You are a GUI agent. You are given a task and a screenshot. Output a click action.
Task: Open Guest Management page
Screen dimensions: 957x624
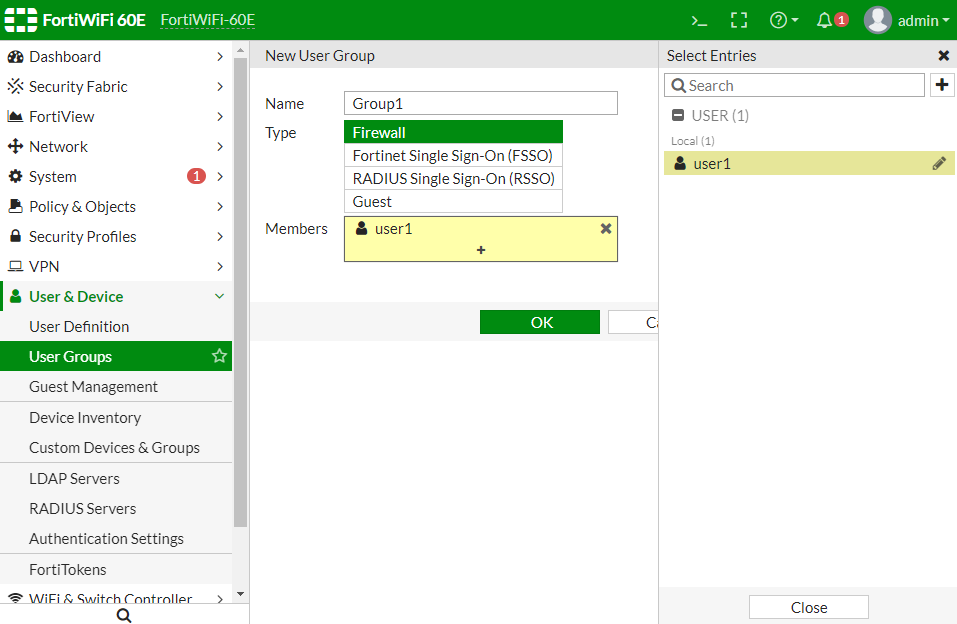(x=116, y=386)
